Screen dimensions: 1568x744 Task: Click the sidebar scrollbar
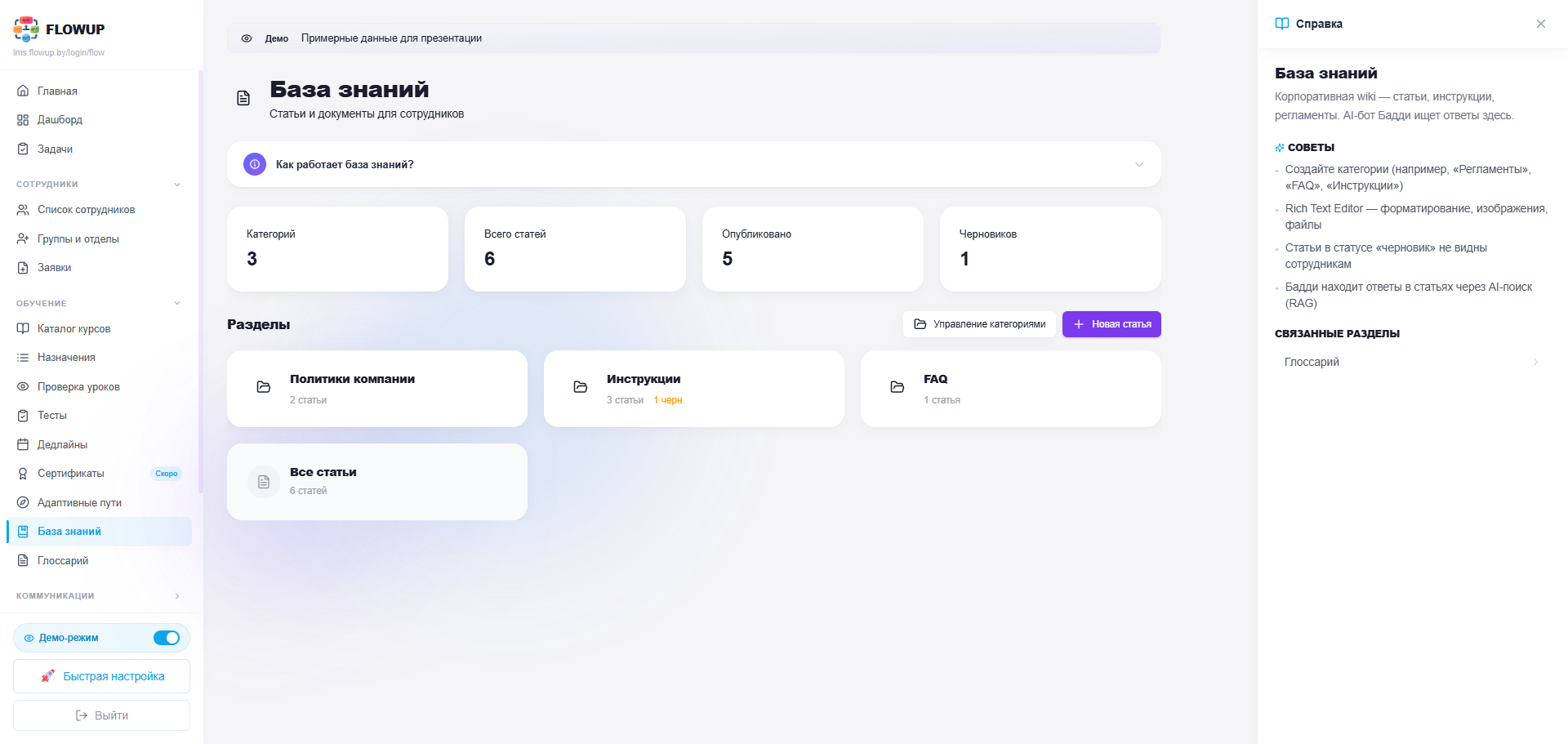pyautogui.click(x=201, y=282)
